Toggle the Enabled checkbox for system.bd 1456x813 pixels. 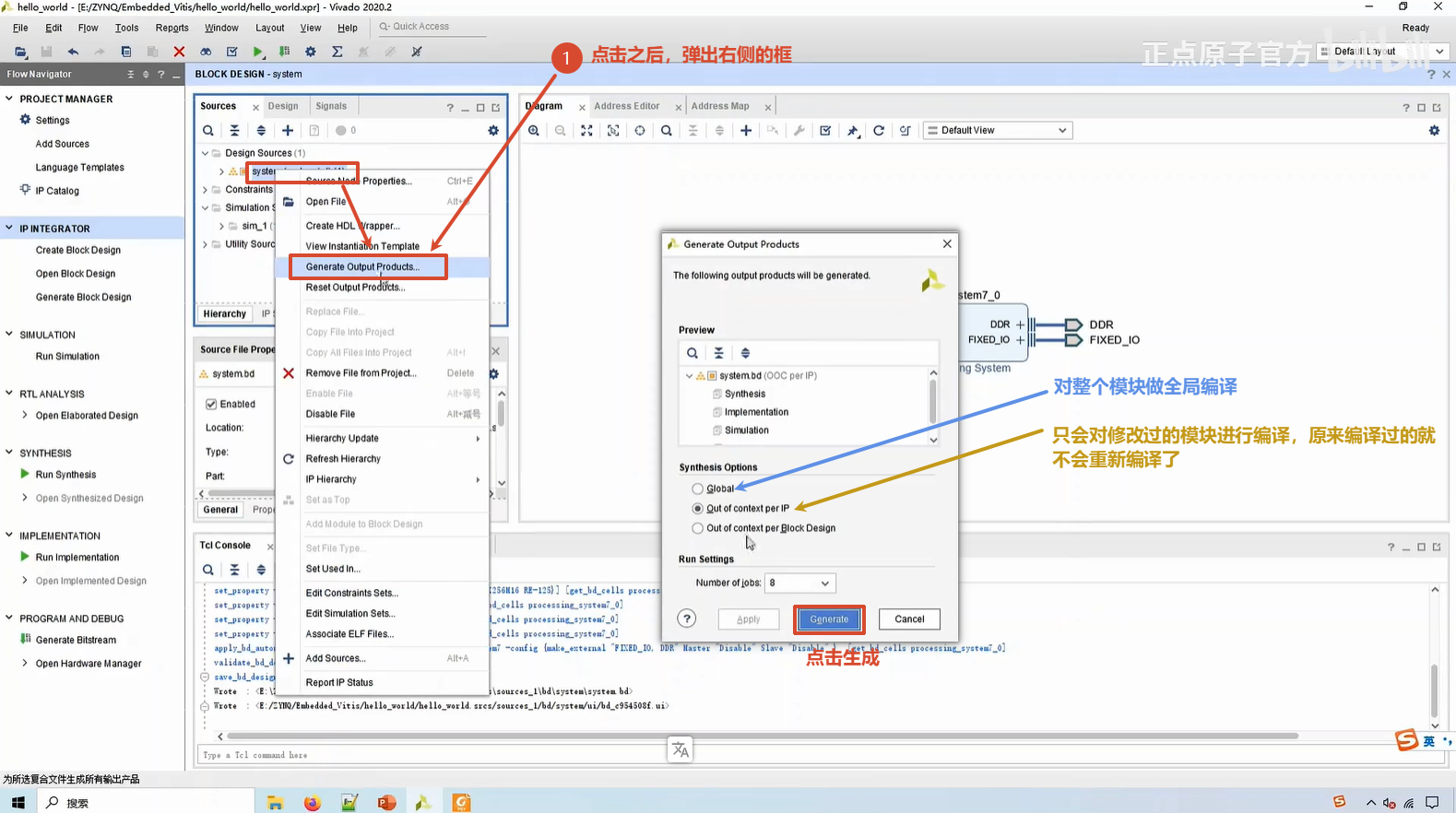coord(211,404)
